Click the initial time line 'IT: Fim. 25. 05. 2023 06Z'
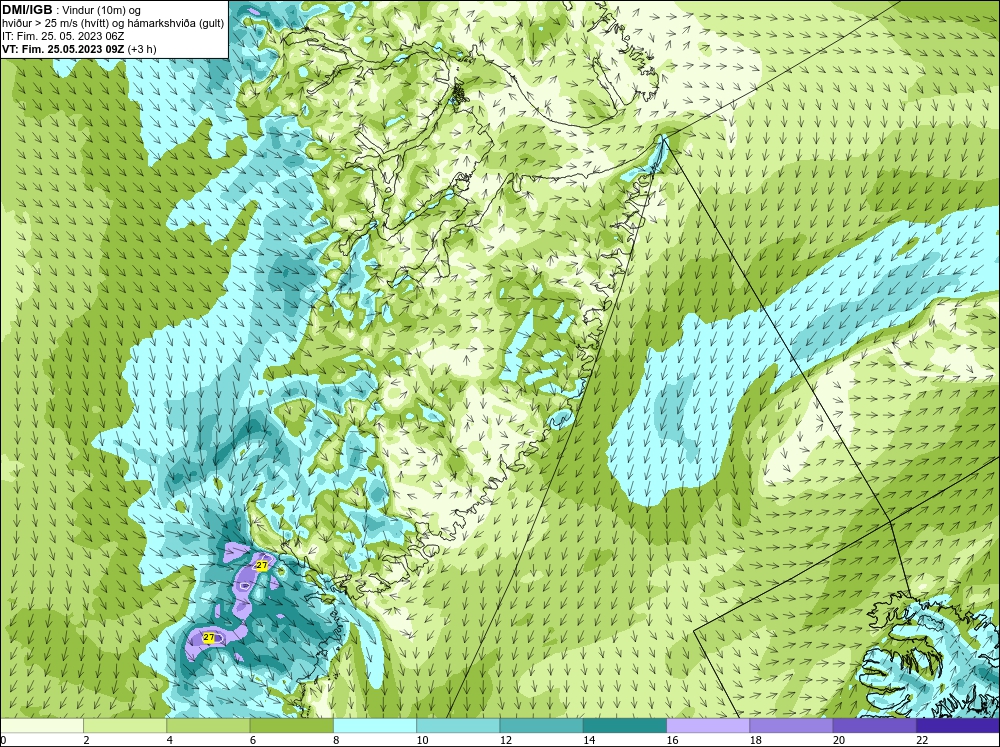Viewport: 1000px width, 747px height. click(63, 36)
